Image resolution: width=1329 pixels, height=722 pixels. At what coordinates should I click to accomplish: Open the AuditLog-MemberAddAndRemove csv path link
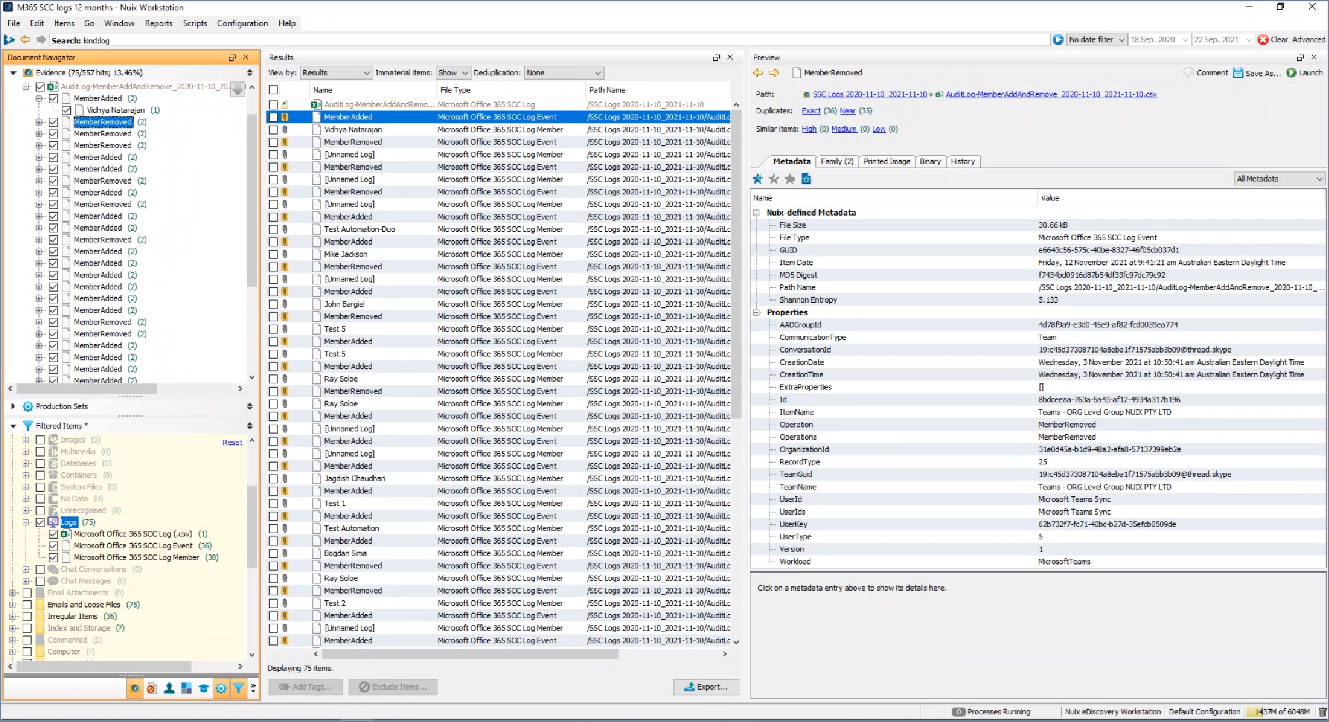(1051, 93)
